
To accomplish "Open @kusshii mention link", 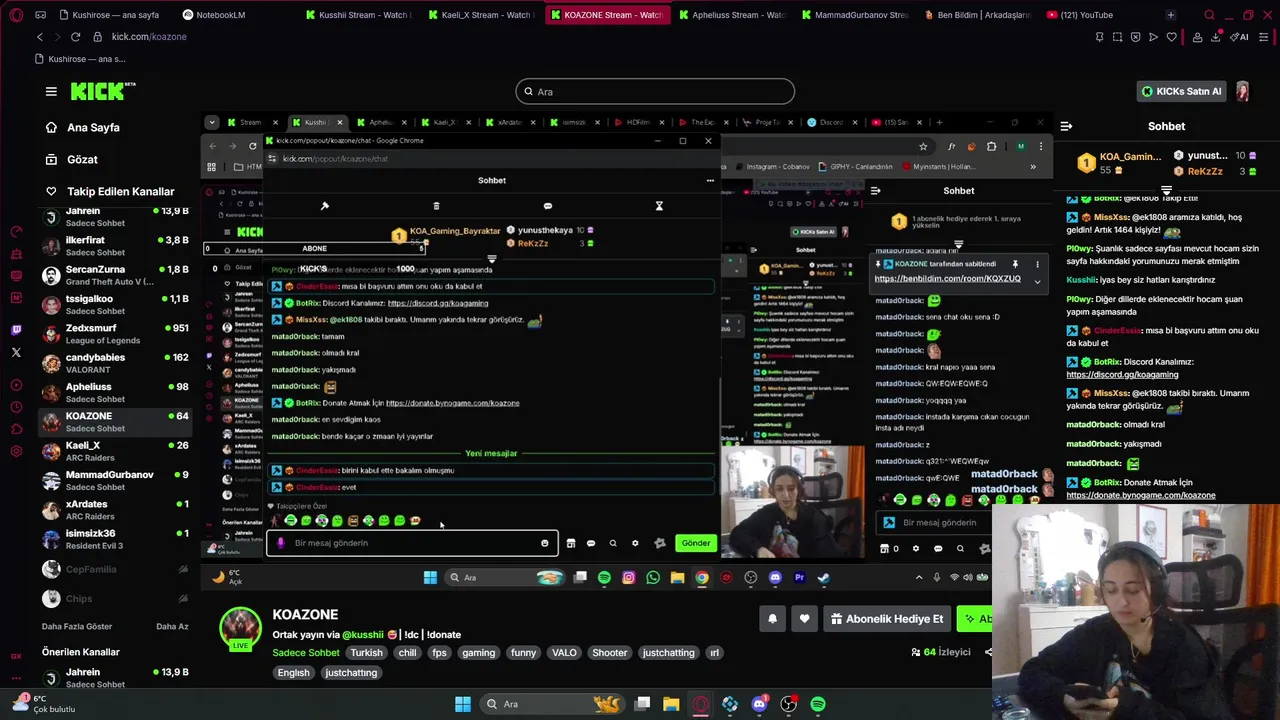I will coord(363,635).
